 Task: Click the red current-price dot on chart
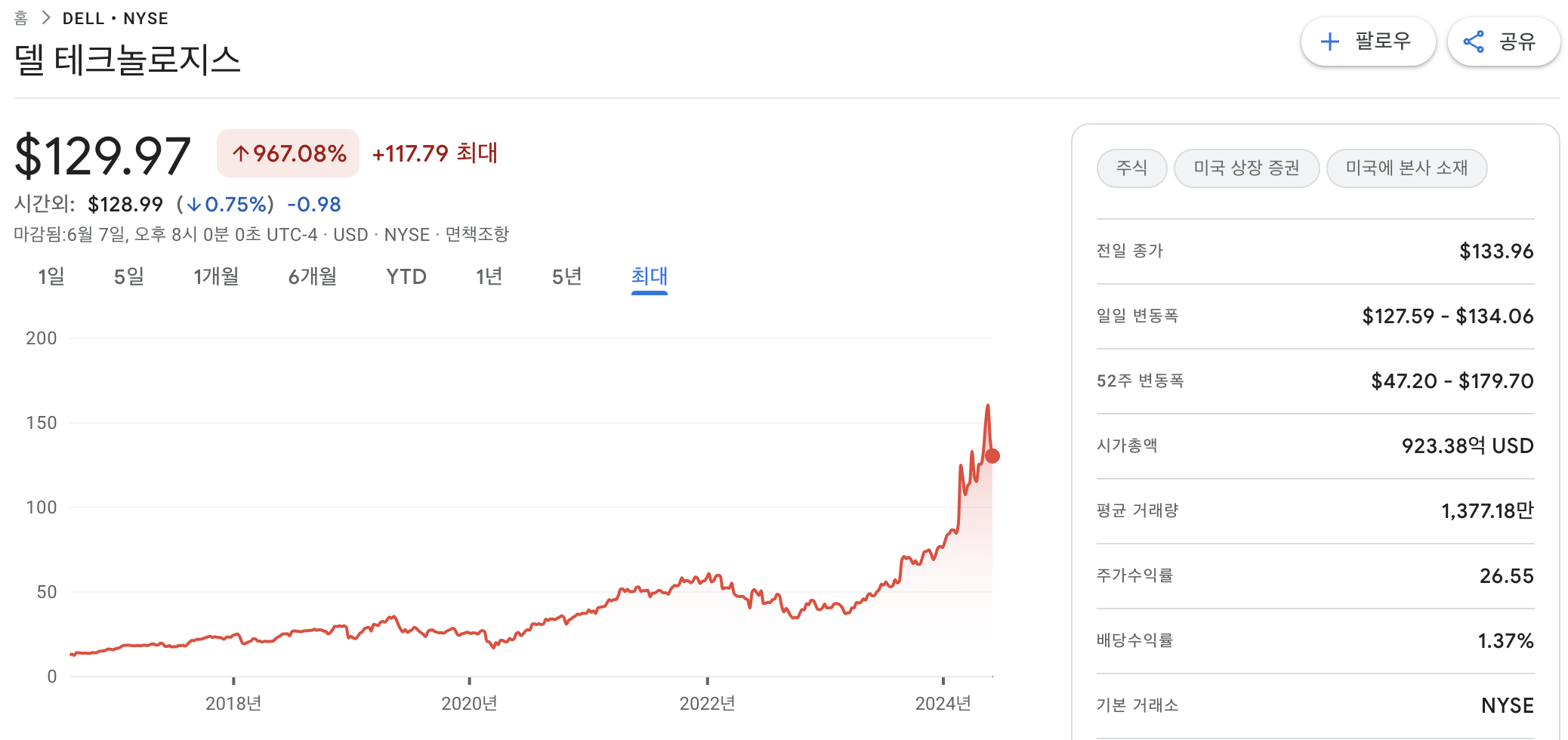click(x=992, y=456)
